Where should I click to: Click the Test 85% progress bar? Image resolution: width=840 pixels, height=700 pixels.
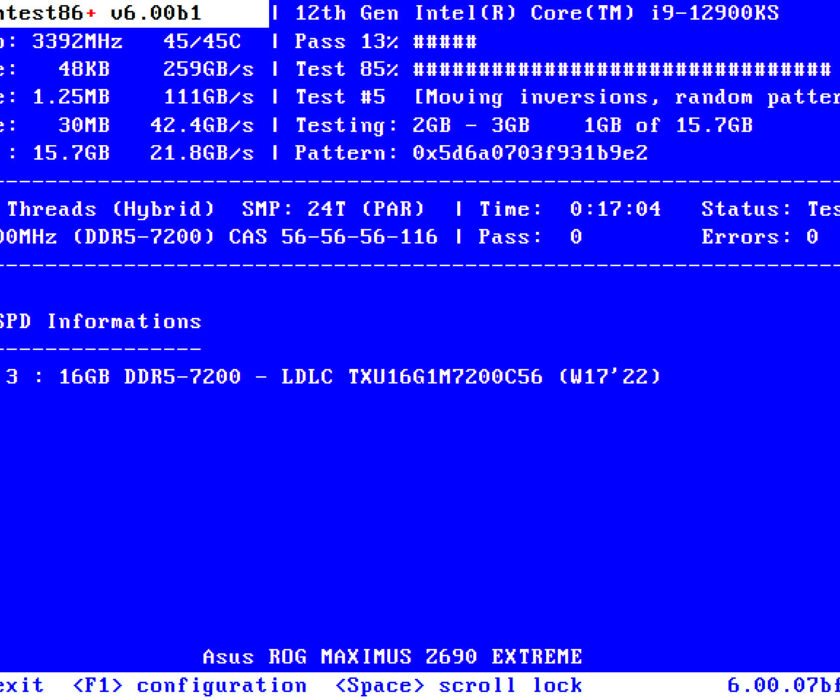pyautogui.click(x=500, y=69)
